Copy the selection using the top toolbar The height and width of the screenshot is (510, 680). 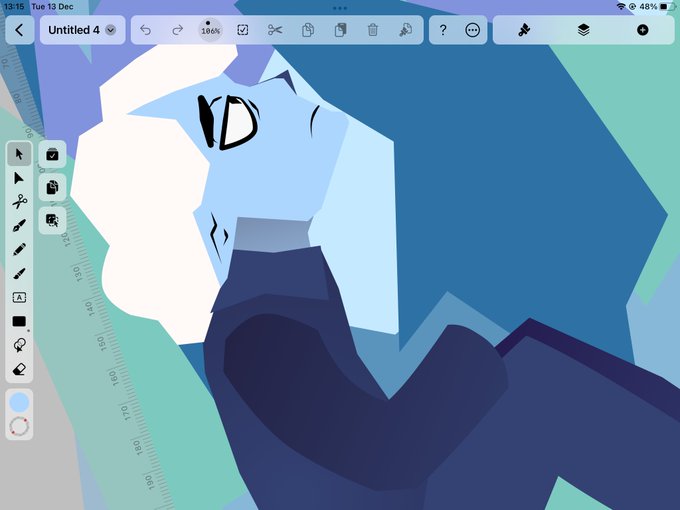[307, 30]
